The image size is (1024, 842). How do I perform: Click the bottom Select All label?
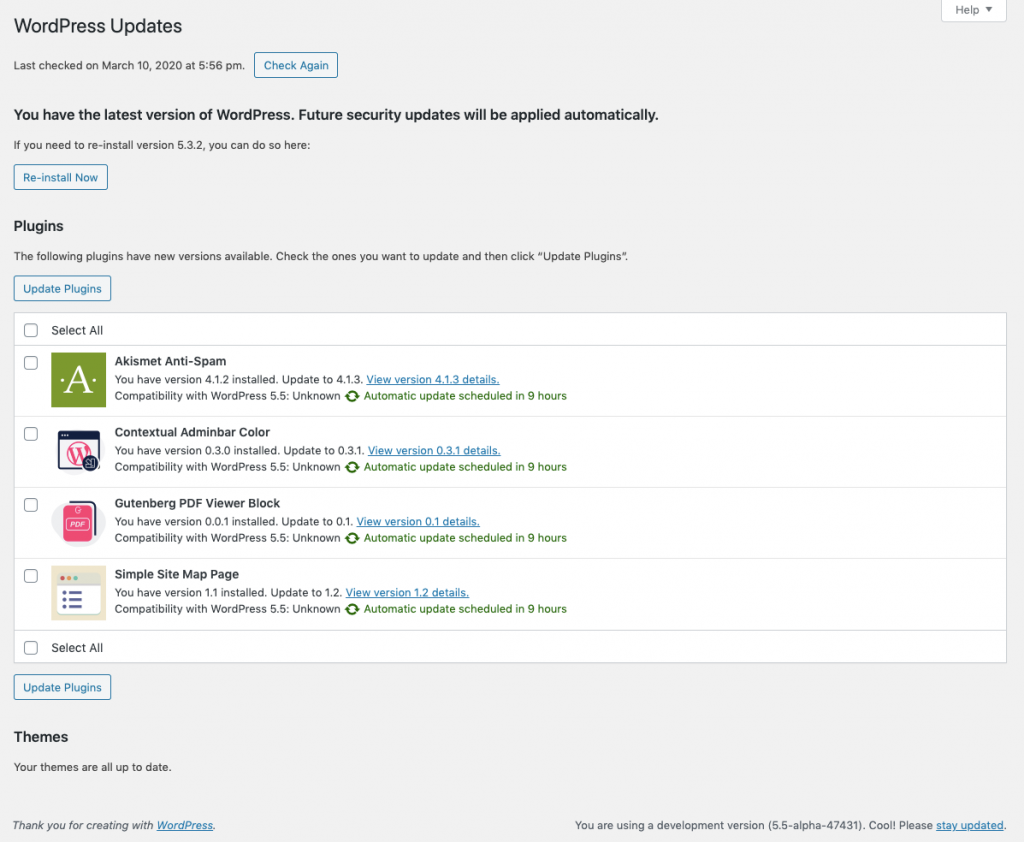tap(77, 648)
